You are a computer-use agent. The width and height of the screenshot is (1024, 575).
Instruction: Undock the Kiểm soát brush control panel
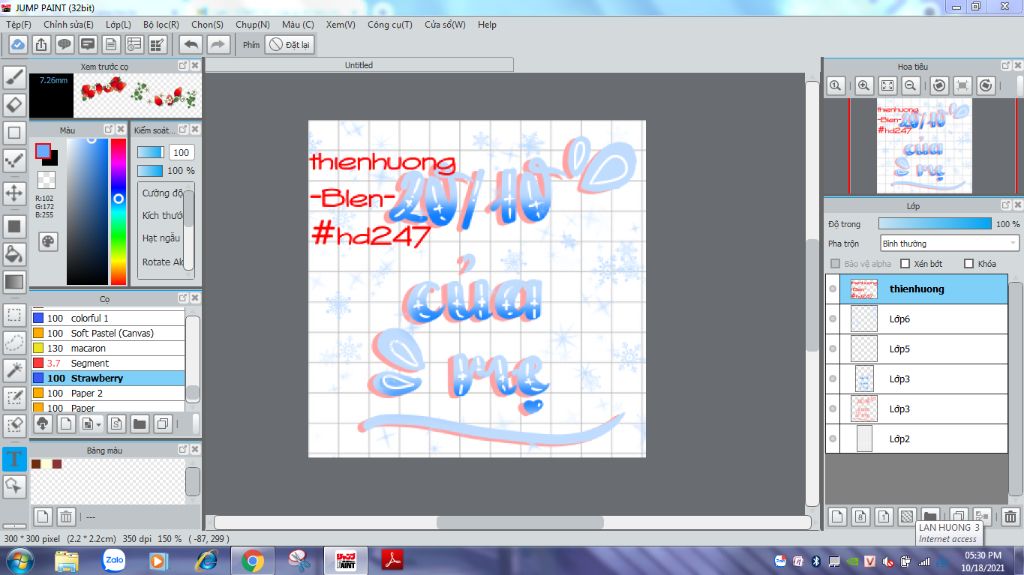click(x=183, y=129)
